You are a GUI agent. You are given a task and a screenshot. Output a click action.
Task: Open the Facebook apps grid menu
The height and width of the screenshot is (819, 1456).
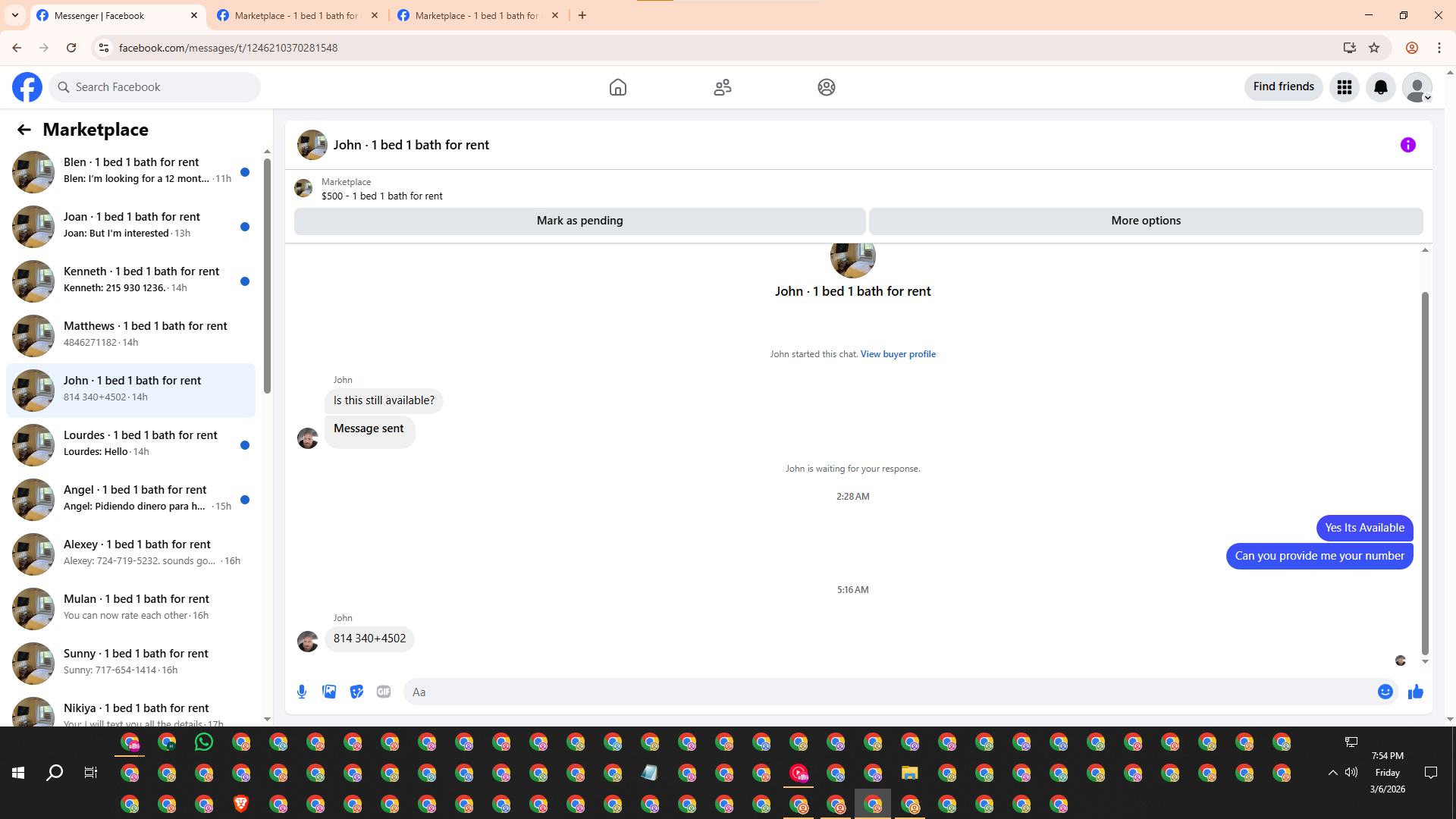point(1344,87)
